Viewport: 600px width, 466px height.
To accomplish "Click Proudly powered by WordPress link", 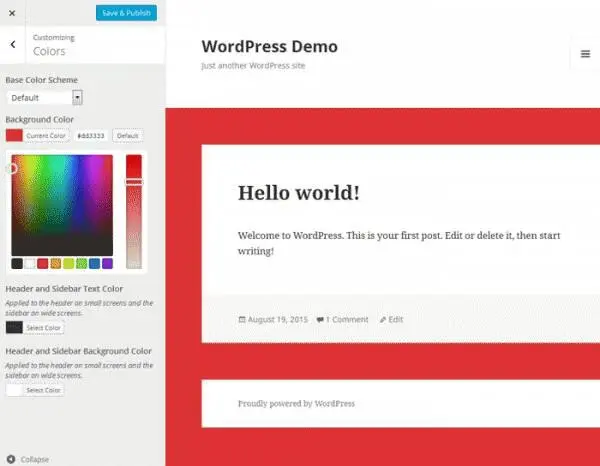I will click(x=296, y=404).
